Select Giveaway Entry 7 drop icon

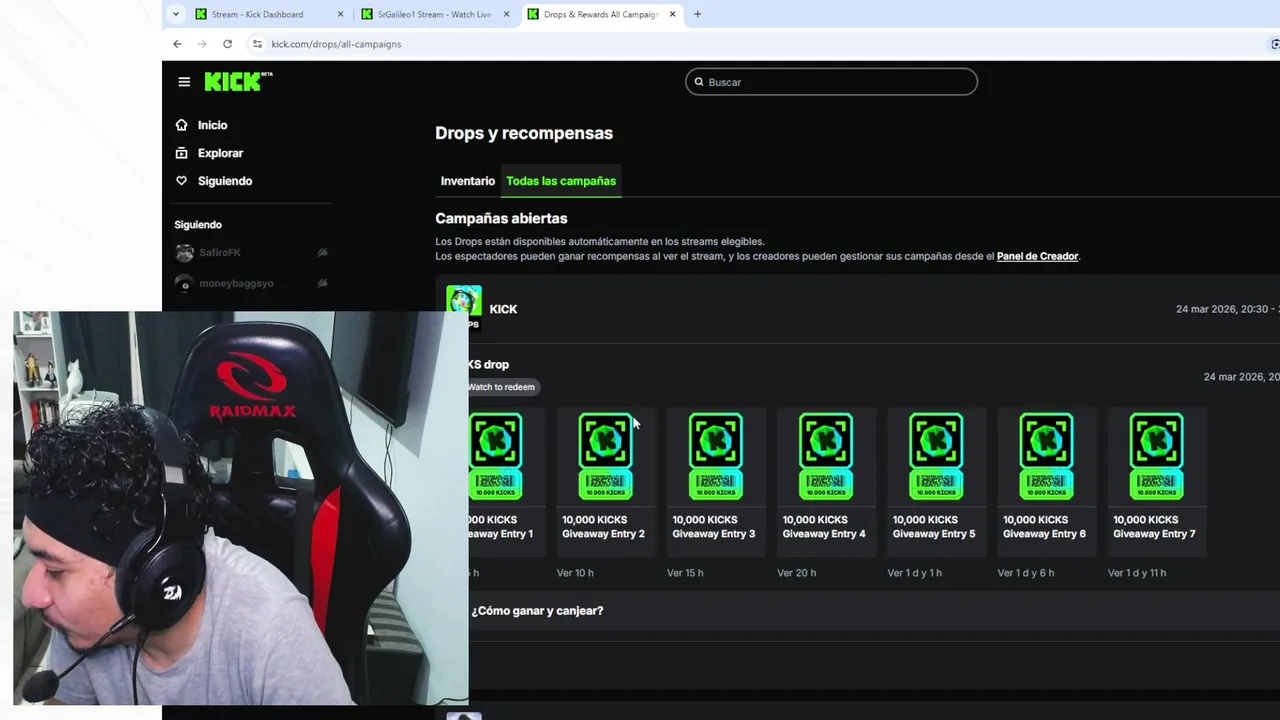[1156, 456]
